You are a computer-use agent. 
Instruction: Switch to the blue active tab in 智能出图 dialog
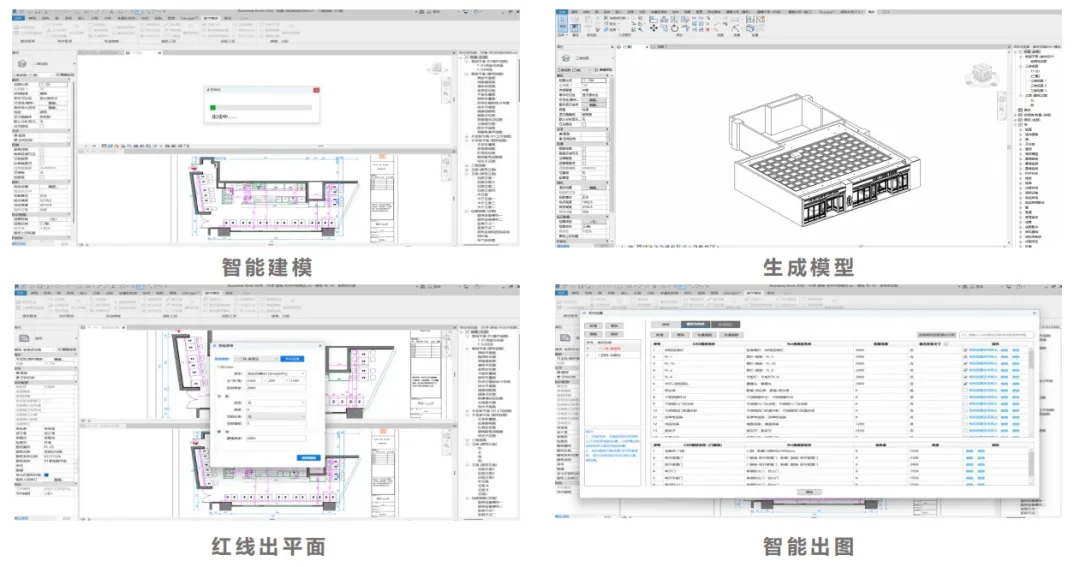point(696,324)
